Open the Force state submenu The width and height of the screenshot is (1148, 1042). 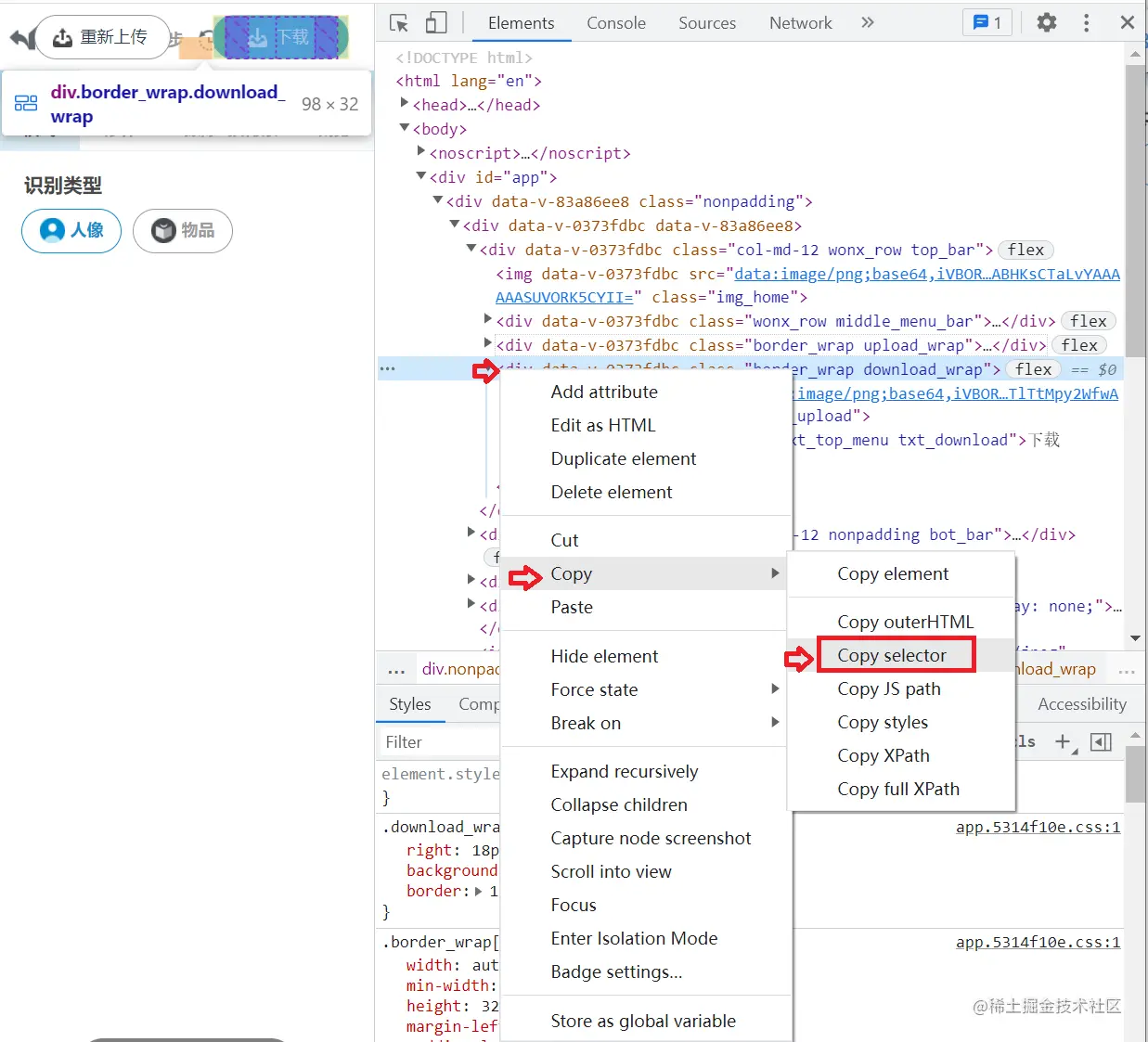pos(645,689)
